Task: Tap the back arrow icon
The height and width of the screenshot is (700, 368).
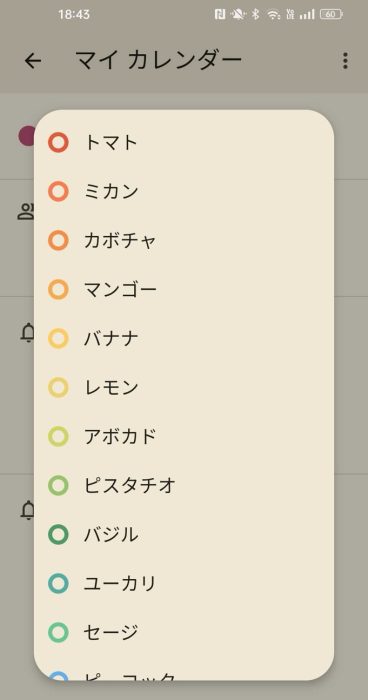Action: [33, 61]
